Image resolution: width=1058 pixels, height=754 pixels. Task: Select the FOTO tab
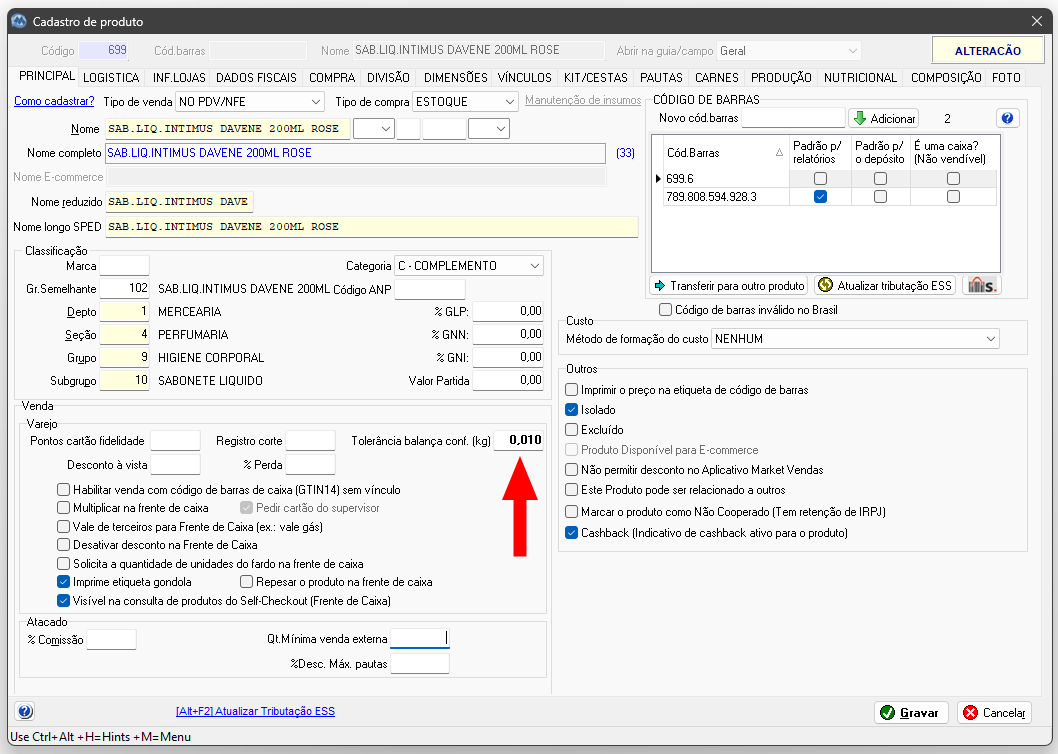[x=1006, y=78]
